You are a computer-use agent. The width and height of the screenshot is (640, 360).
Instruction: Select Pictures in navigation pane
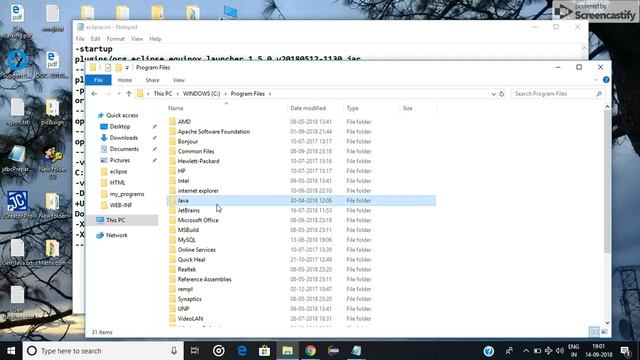tap(120, 160)
